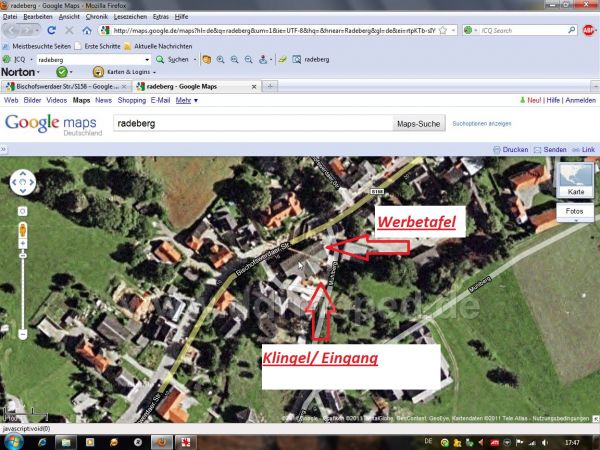Click the map pan compass control
Image resolution: width=600 pixels, height=450 pixels.
tap(22, 183)
